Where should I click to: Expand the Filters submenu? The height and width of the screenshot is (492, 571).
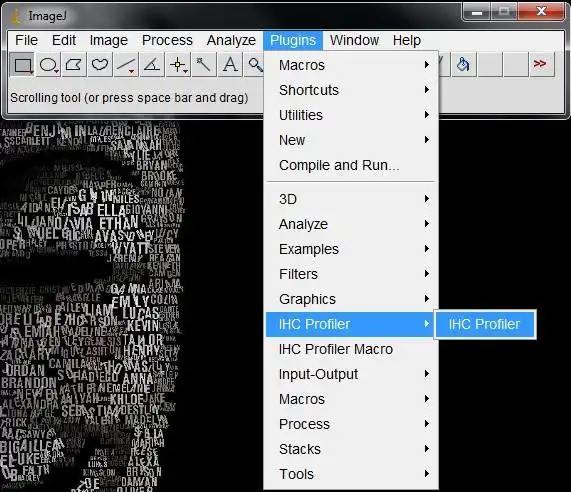(351, 274)
